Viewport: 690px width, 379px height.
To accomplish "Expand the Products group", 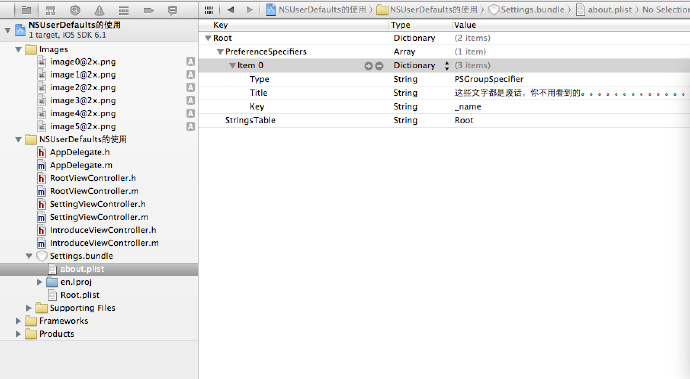I will [18, 334].
